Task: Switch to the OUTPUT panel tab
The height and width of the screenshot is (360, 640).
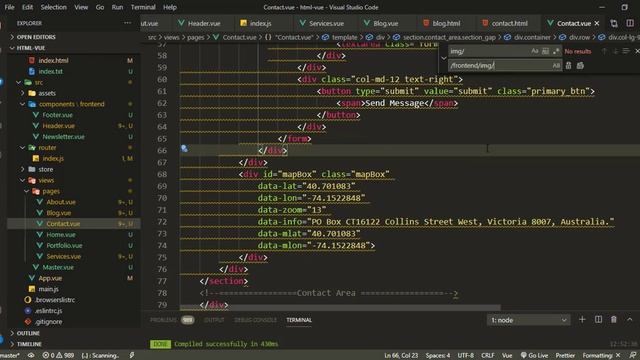Action: pos(214,320)
